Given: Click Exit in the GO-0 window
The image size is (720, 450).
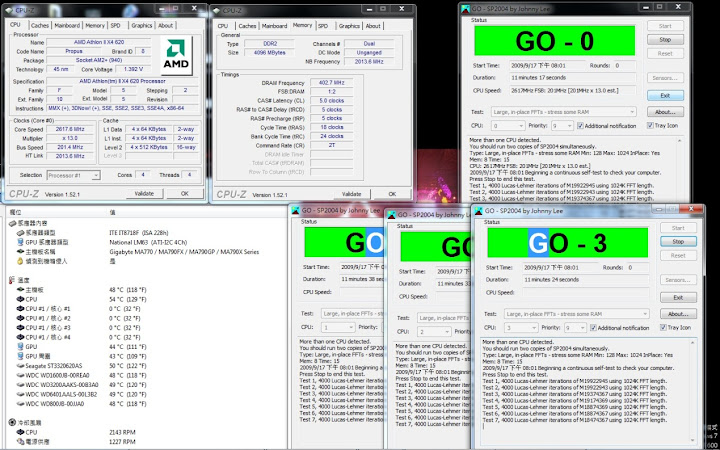Looking at the screenshot, I should pyautogui.click(x=665, y=96).
